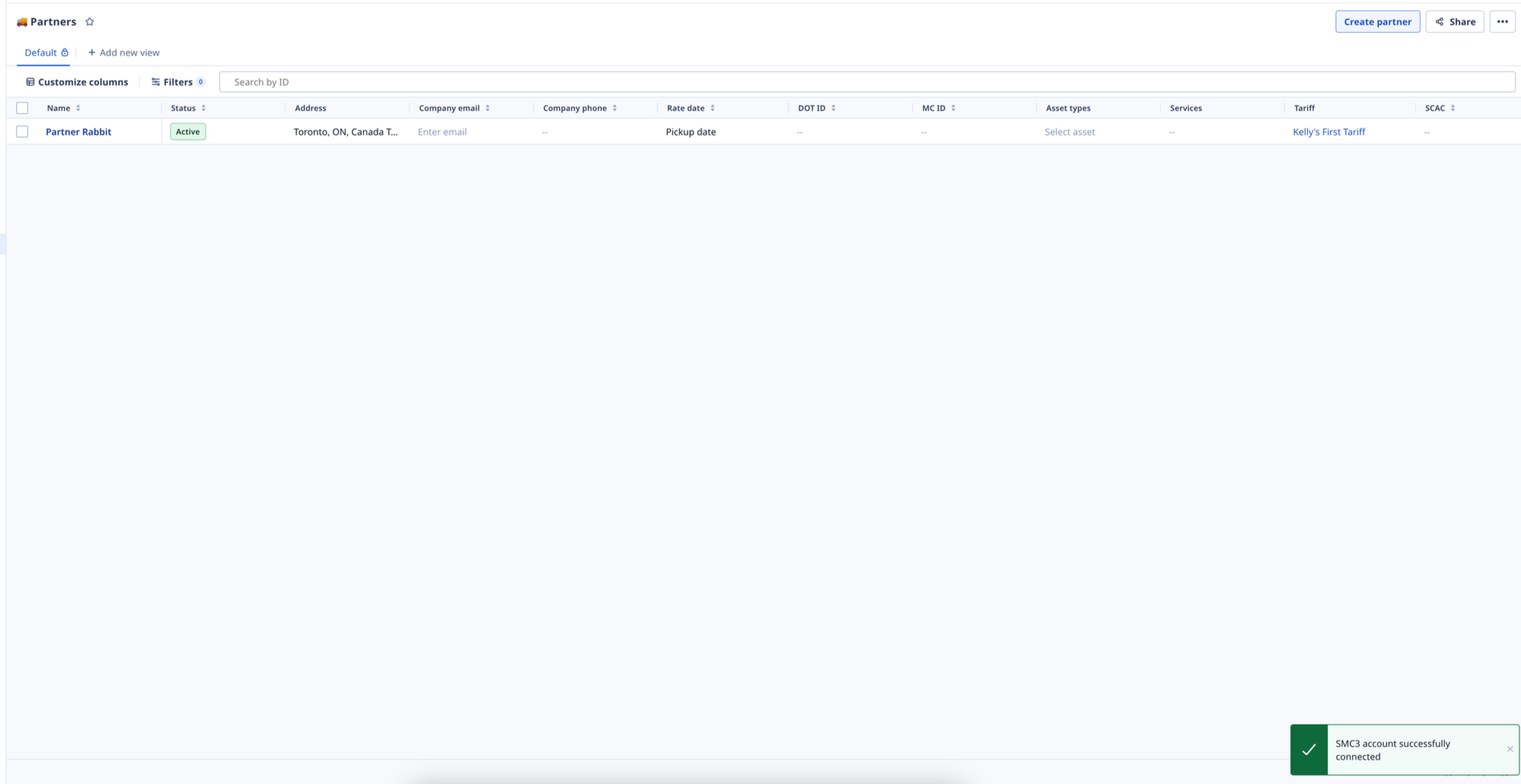
Task: Open the Filters panel icon
Action: tap(156, 81)
